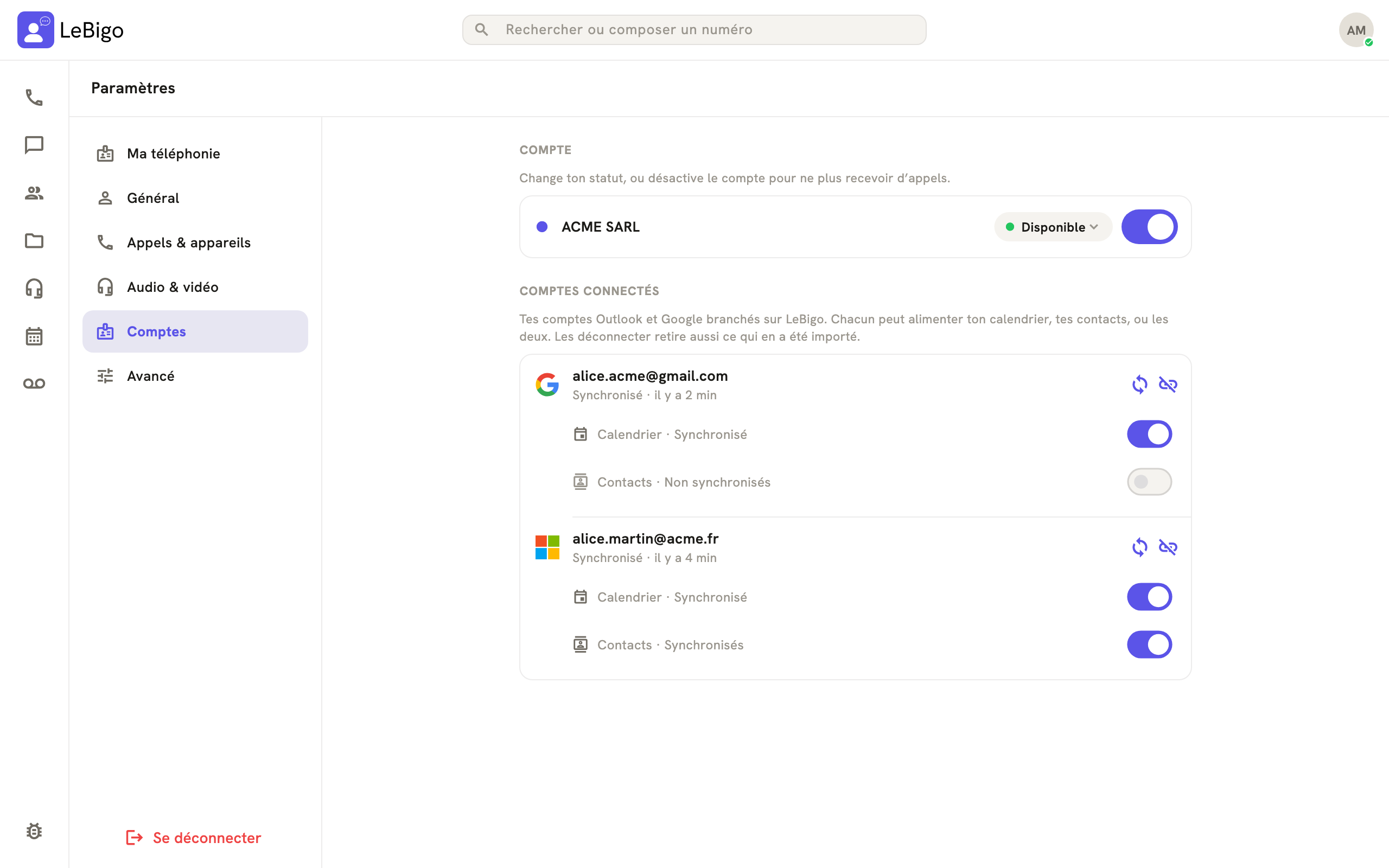Click the search magnifier icon
This screenshot has height=868, width=1389.
coord(482,30)
